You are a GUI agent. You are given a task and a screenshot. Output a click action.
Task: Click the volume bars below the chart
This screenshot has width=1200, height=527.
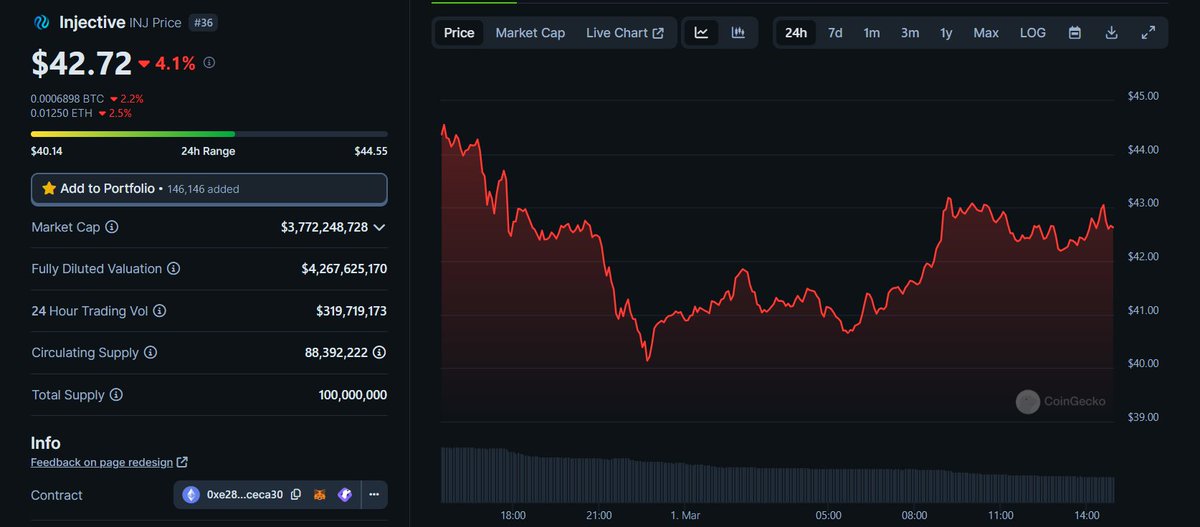click(777, 474)
